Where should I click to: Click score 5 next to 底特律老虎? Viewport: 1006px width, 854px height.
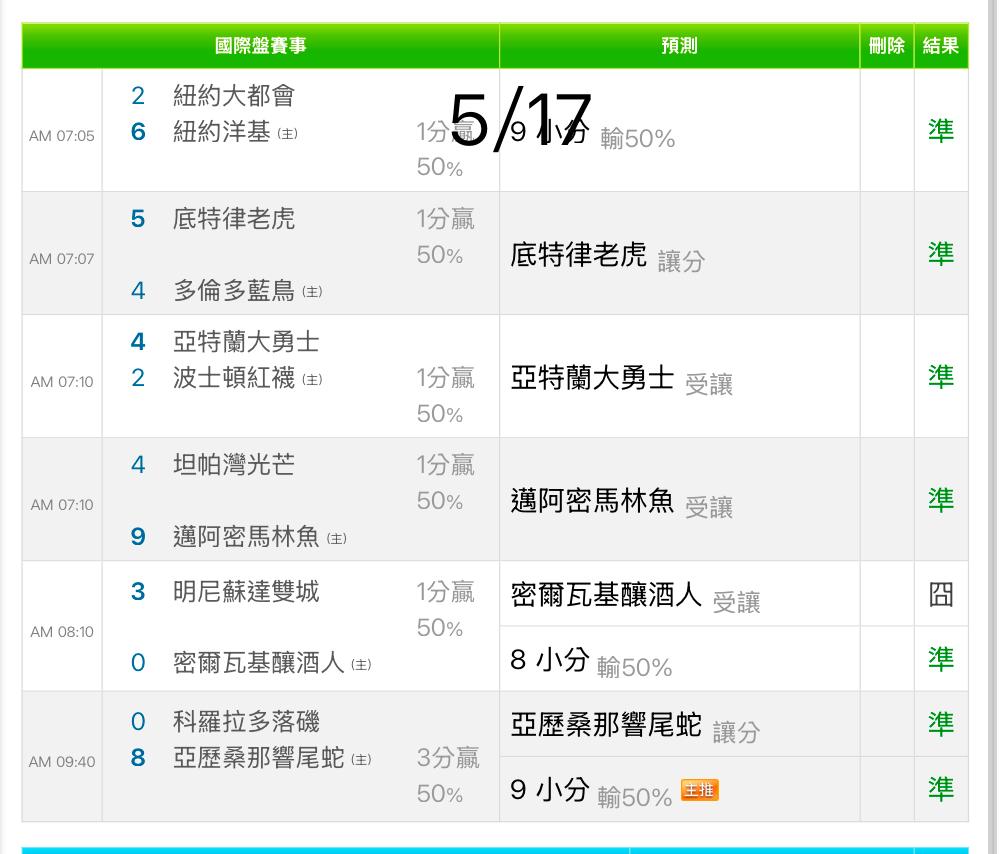[x=138, y=219]
